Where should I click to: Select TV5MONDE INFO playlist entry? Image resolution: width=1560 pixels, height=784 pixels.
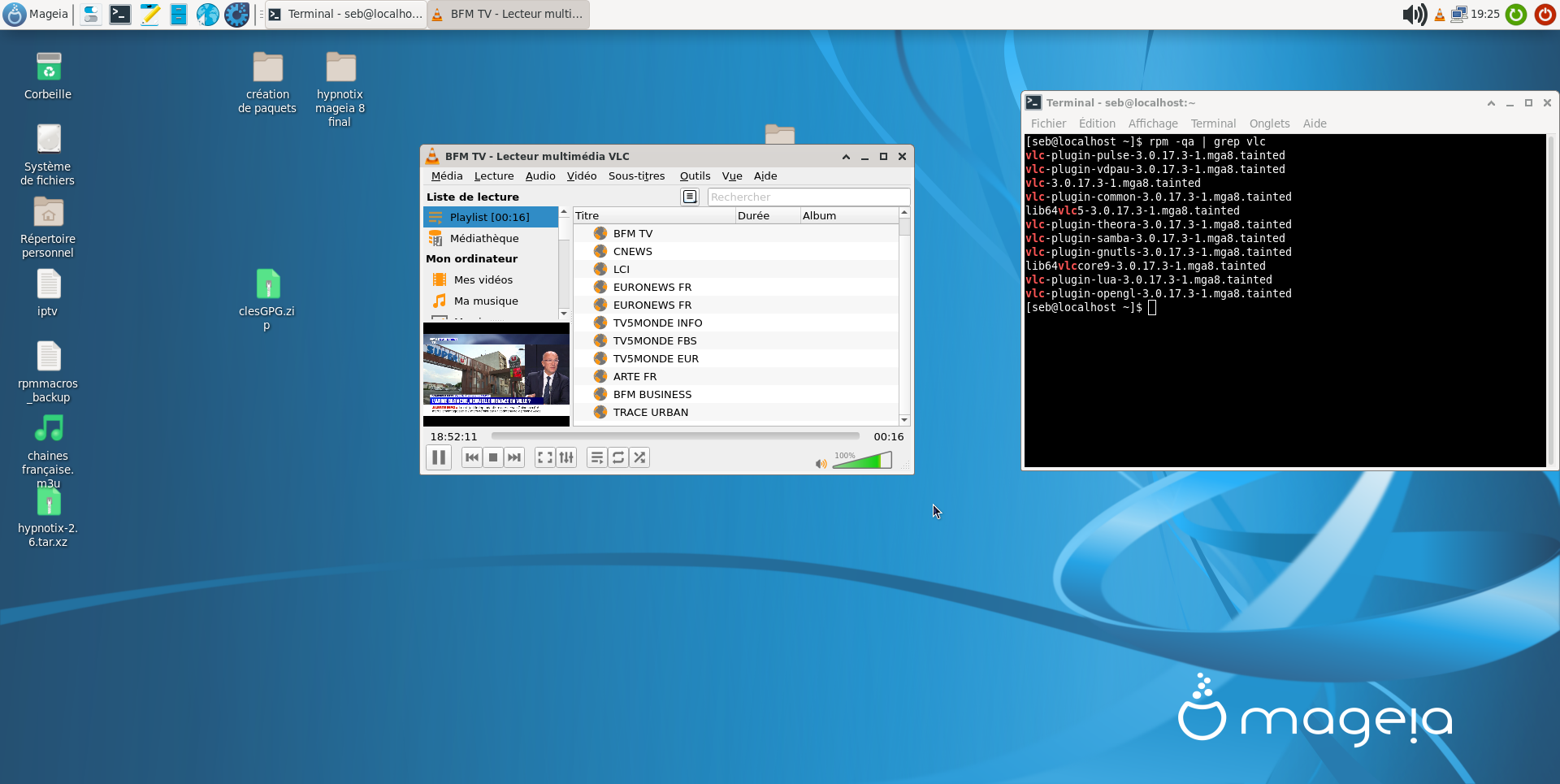pyautogui.click(x=736, y=323)
